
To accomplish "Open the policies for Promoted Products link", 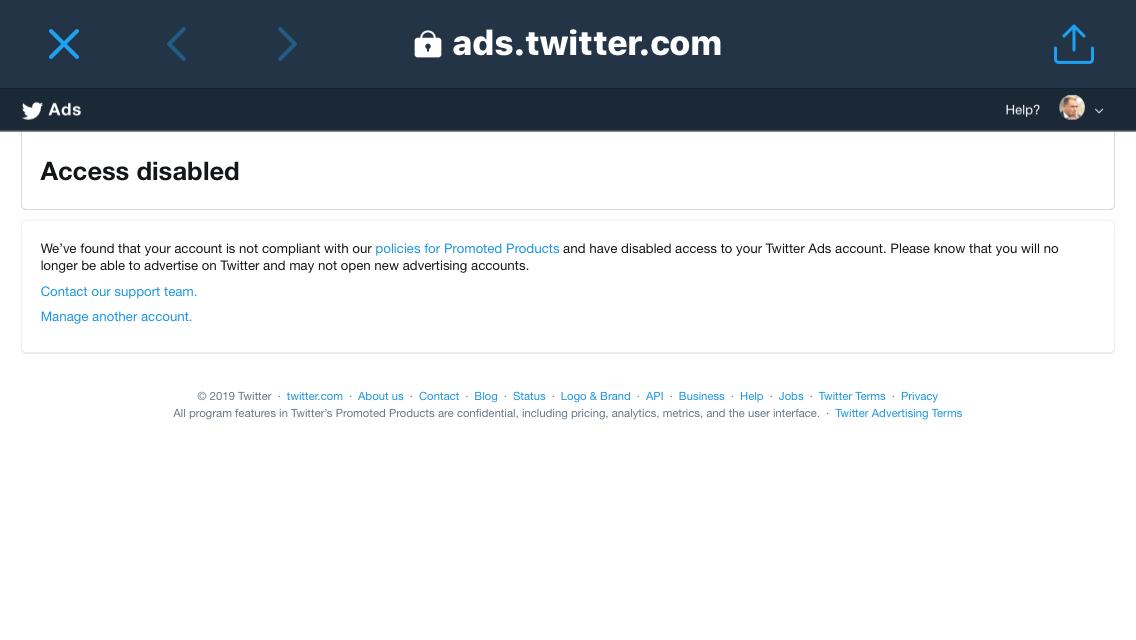I will [467, 249].
